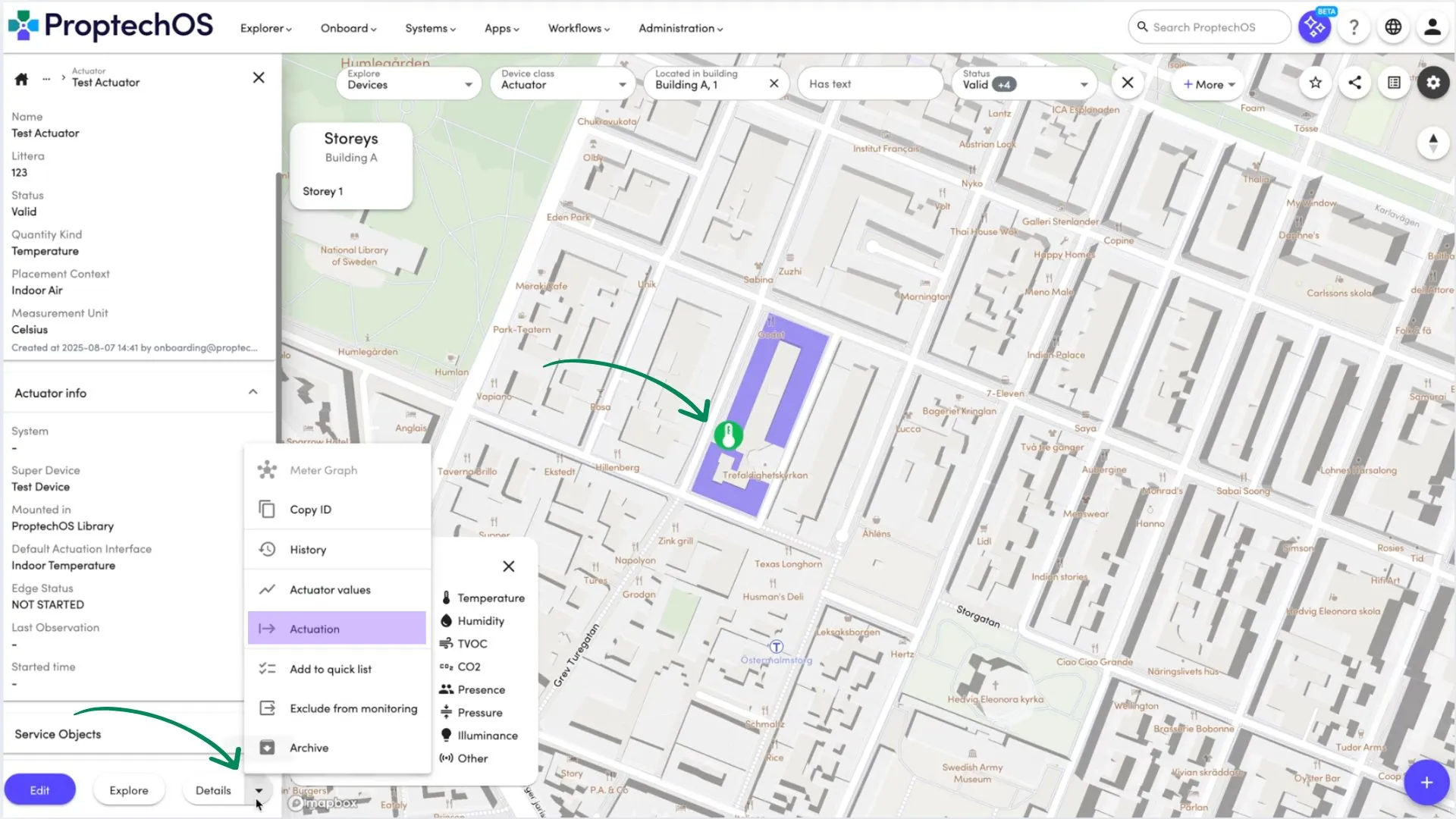The image size is (1456, 819).
Task: Close the Test Actuator panel
Action: (x=259, y=78)
